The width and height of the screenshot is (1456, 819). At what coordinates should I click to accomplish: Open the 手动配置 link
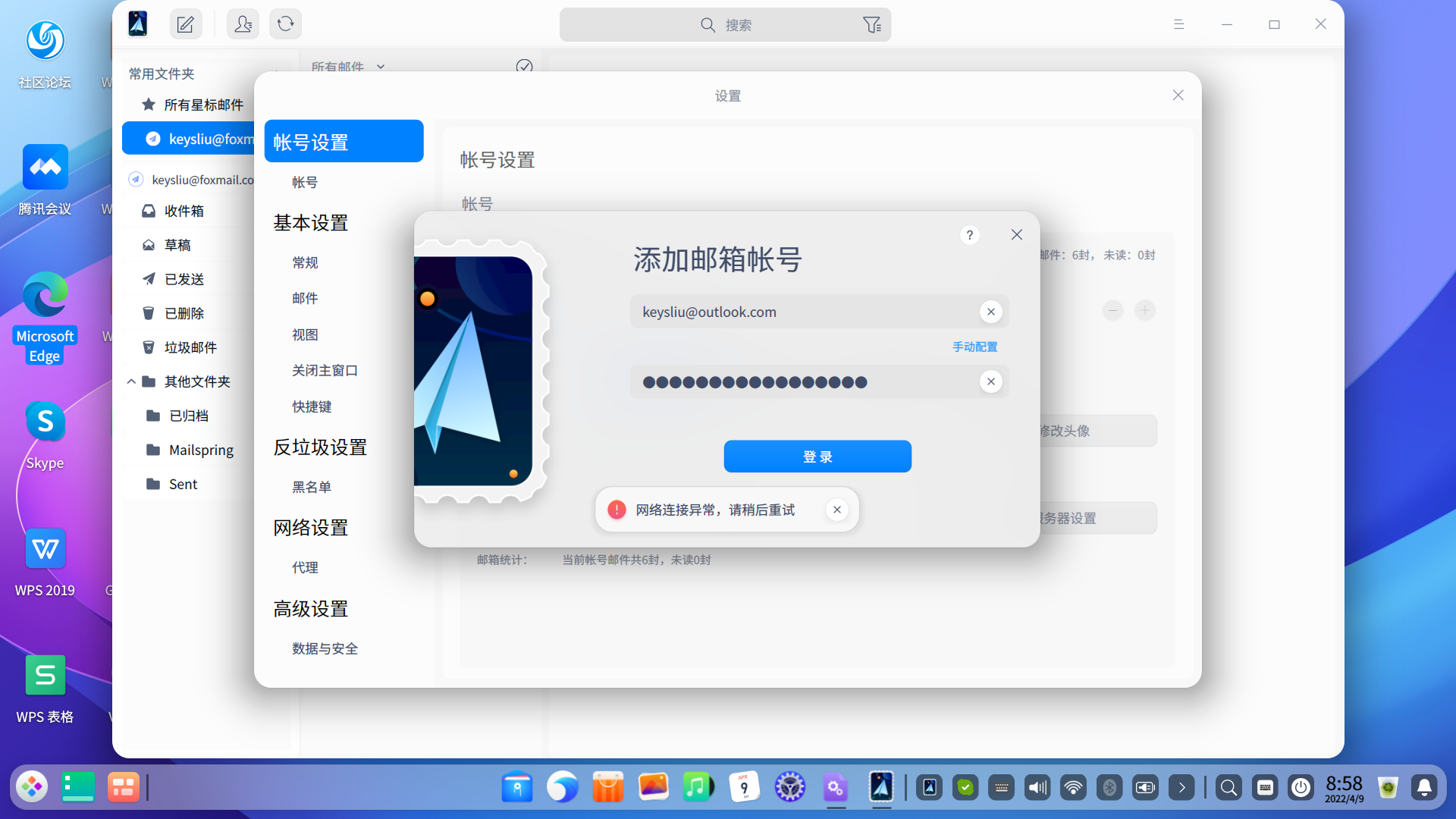(975, 346)
